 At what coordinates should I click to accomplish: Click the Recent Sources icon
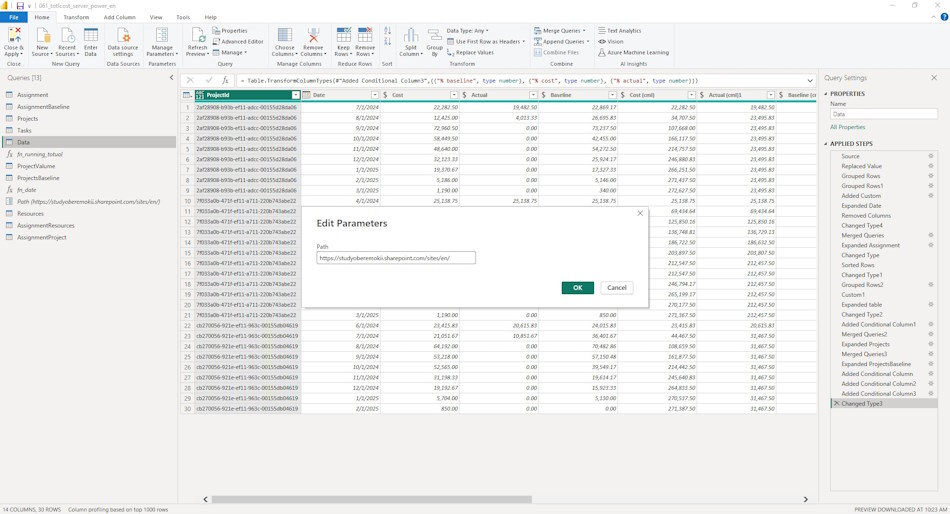point(67,36)
